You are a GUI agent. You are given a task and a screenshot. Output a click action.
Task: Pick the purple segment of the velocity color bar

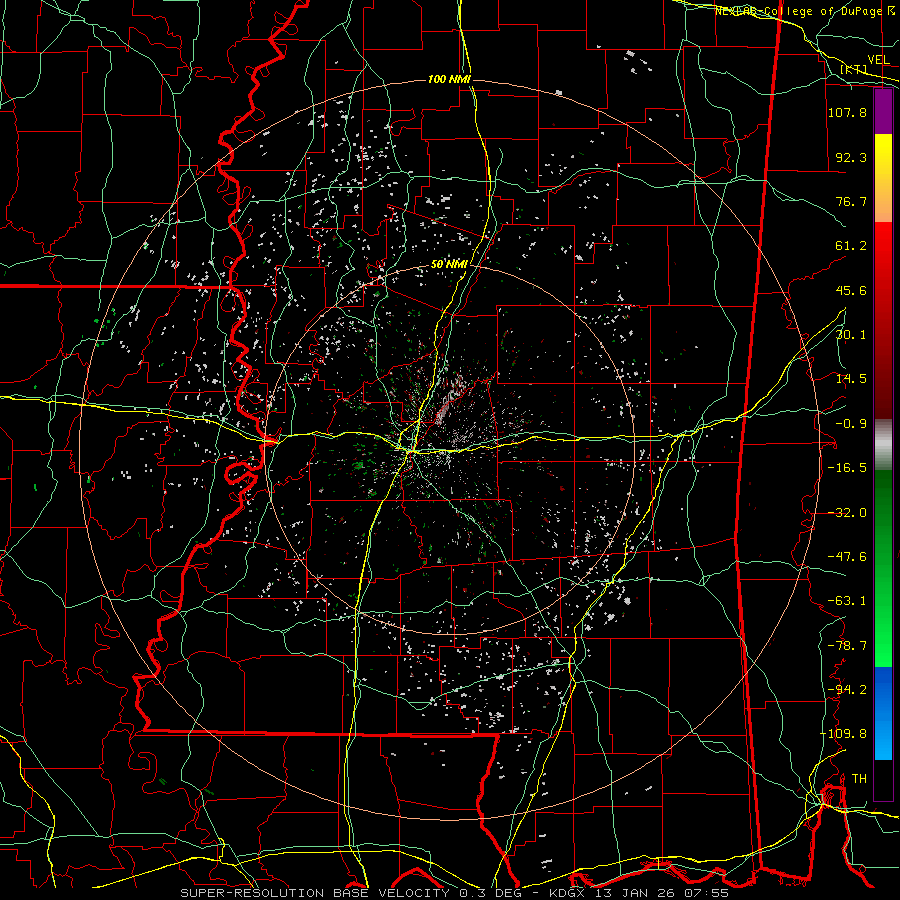(x=883, y=112)
